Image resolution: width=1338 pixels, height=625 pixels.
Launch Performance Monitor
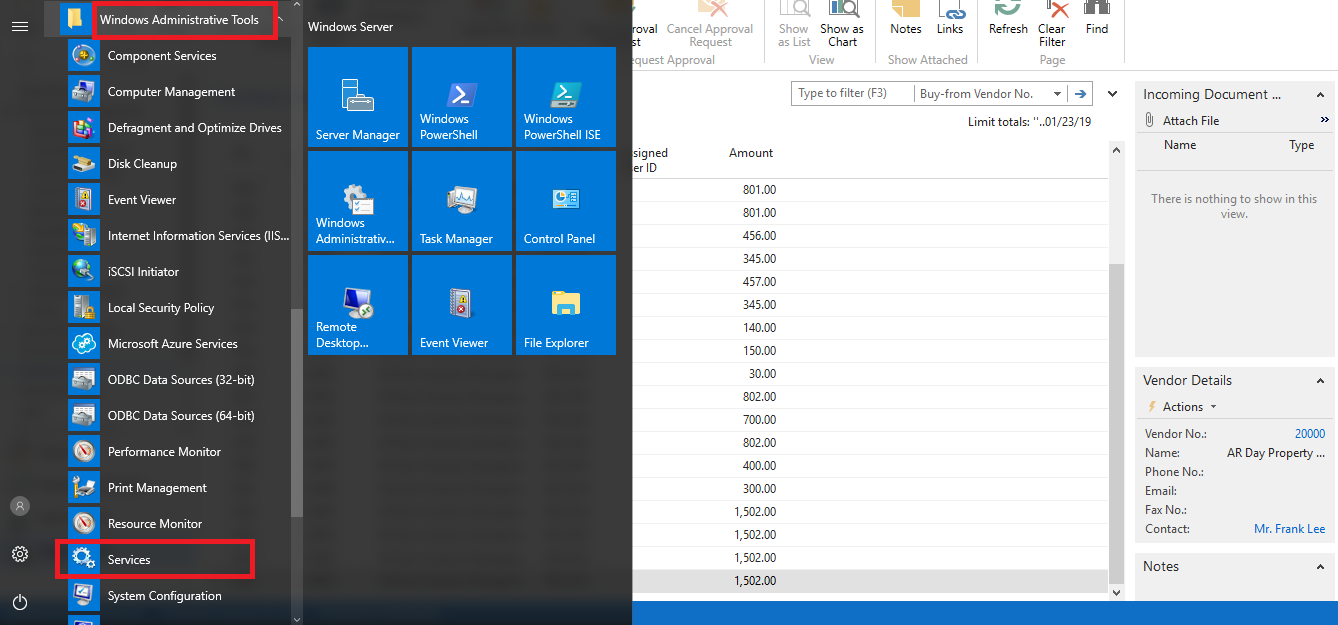(178, 452)
